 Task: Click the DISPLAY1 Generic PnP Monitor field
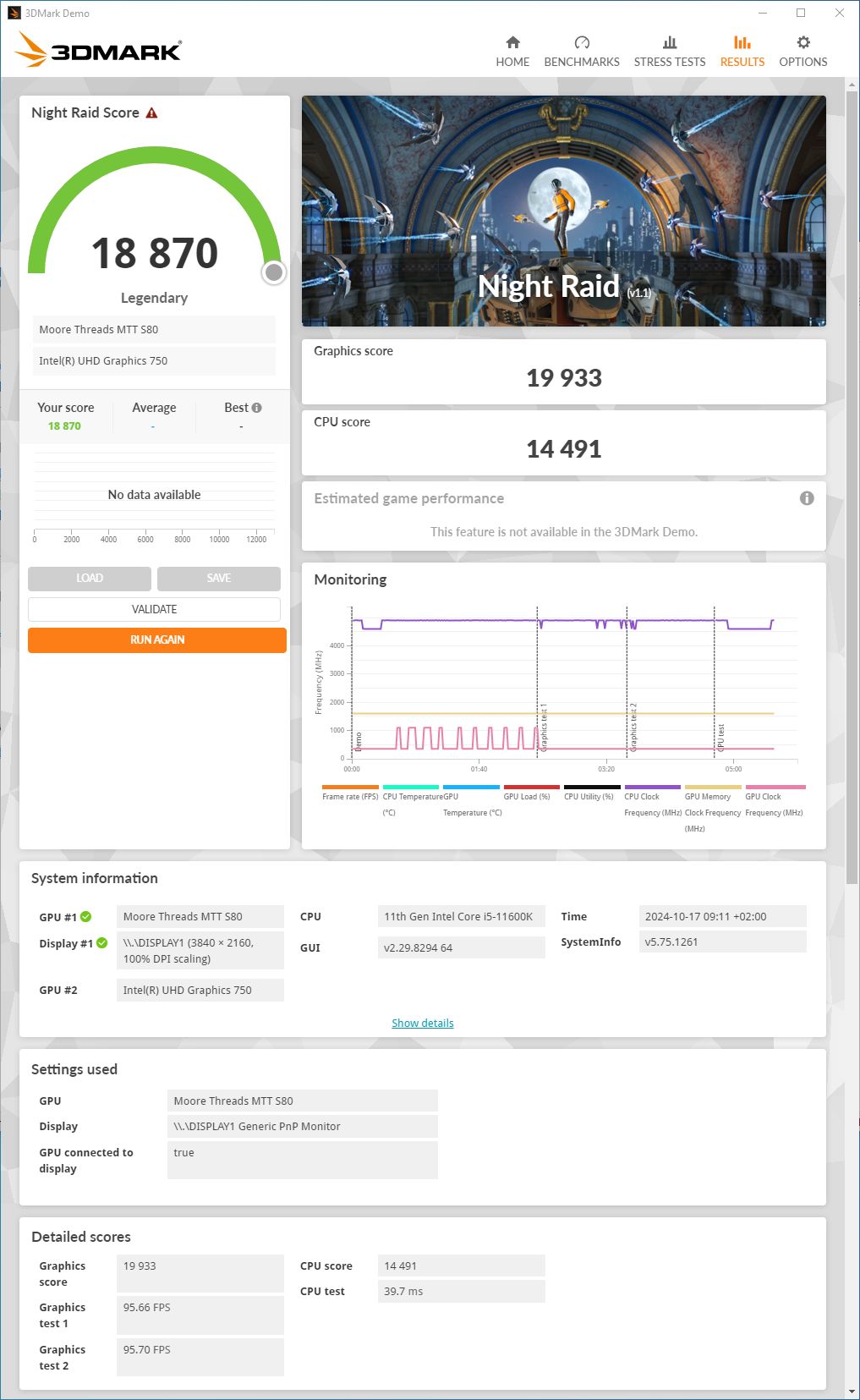coord(302,1127)
